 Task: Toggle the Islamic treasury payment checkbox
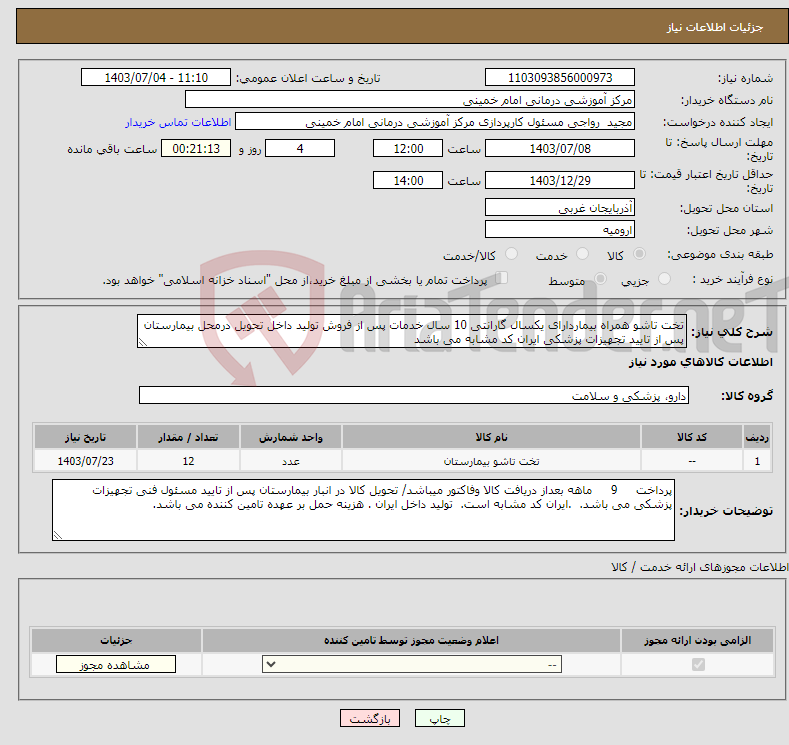[x=501, y=278]
